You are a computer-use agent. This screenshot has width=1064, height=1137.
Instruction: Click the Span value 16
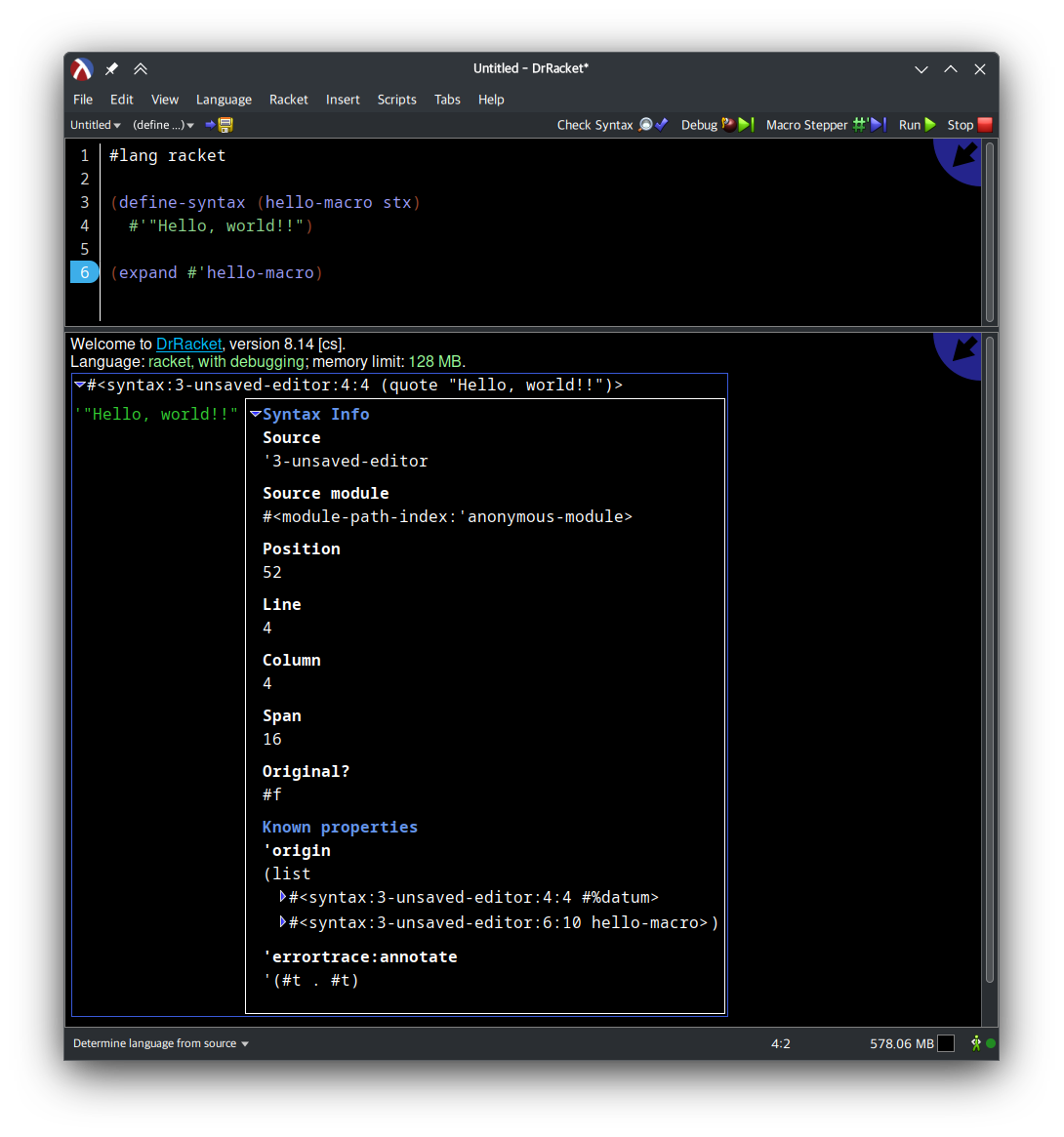pos(272,739)
